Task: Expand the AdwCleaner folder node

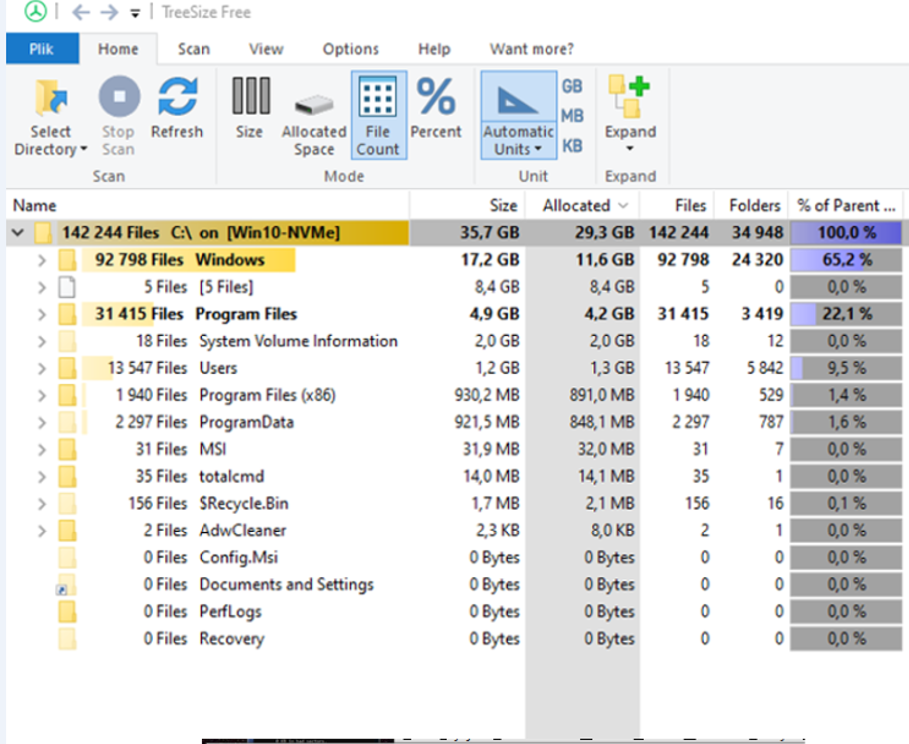Action: coord(42,531)
